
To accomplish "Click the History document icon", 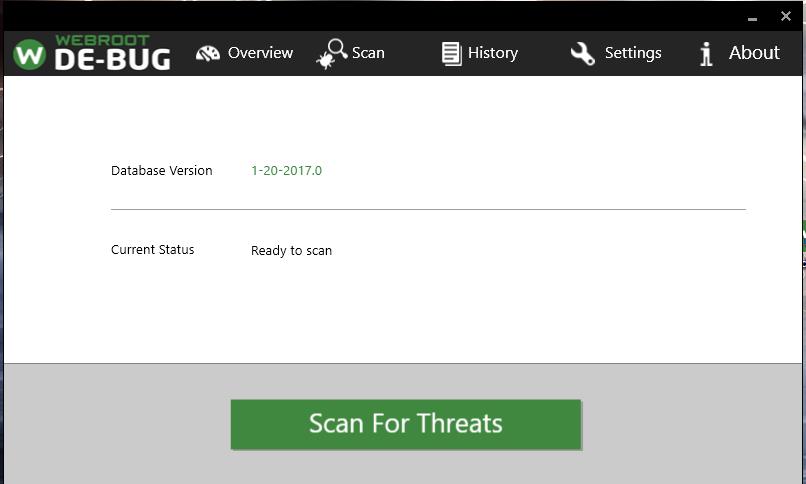I will click(452, 53).
